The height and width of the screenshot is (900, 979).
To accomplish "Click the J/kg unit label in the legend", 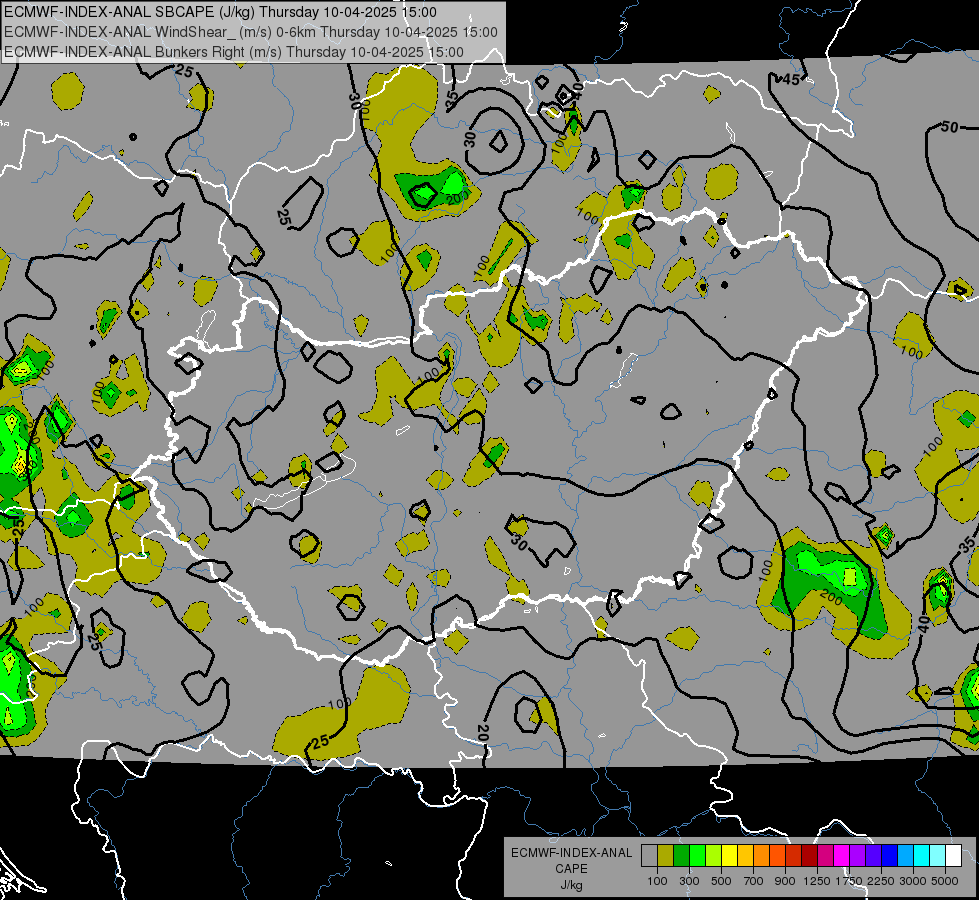I will pyautogui.click(x=571, y=885).
